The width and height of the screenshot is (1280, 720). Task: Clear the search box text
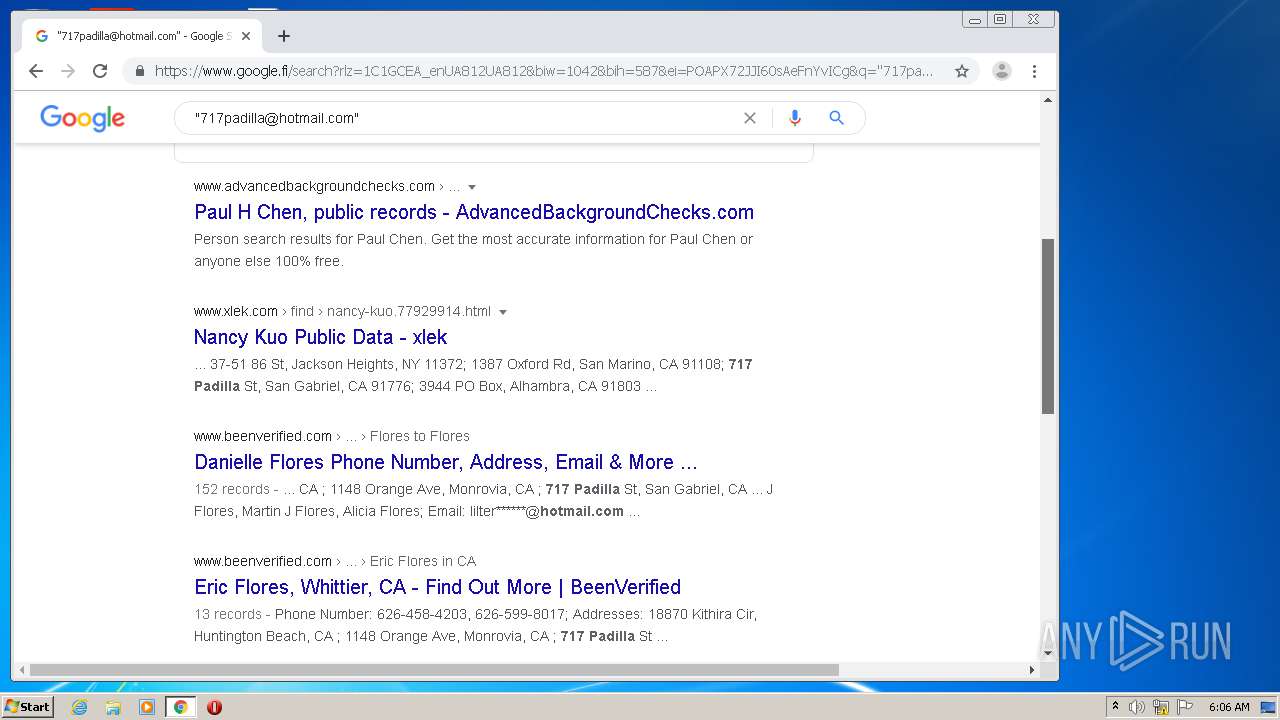750,118
